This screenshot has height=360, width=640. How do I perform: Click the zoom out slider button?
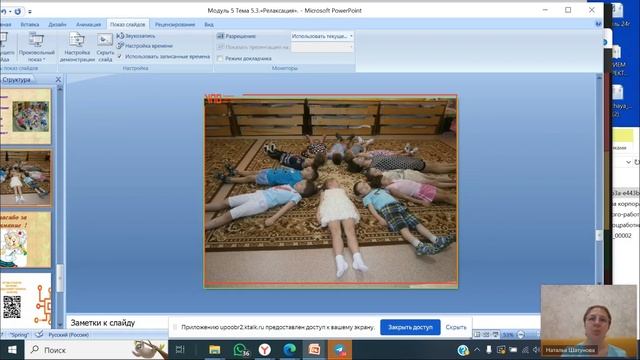coord(521,335)
